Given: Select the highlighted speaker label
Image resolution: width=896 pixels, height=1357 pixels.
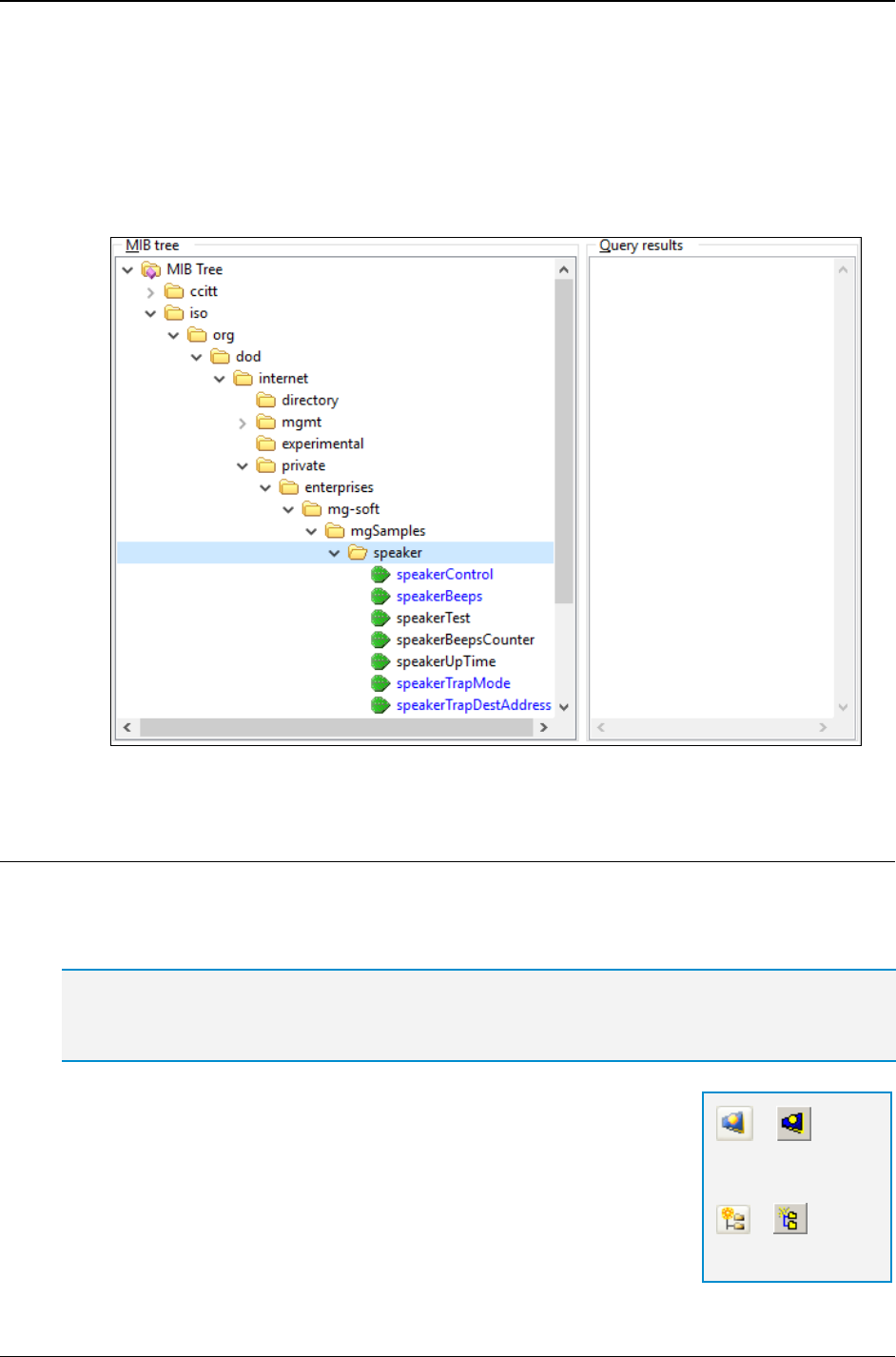Looking at the screenshot, I should click(x=398, y=553).
